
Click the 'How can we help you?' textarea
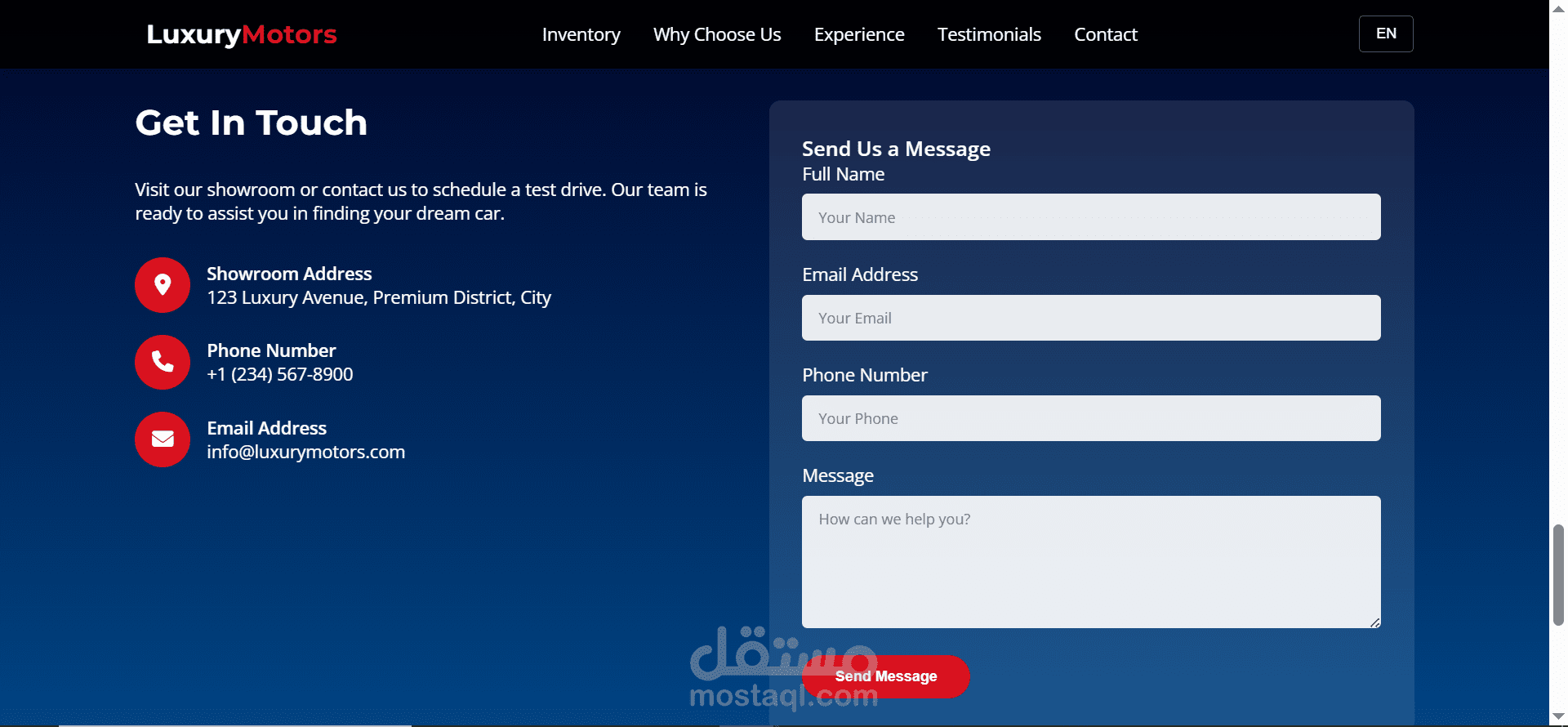tap(1091, 562)
